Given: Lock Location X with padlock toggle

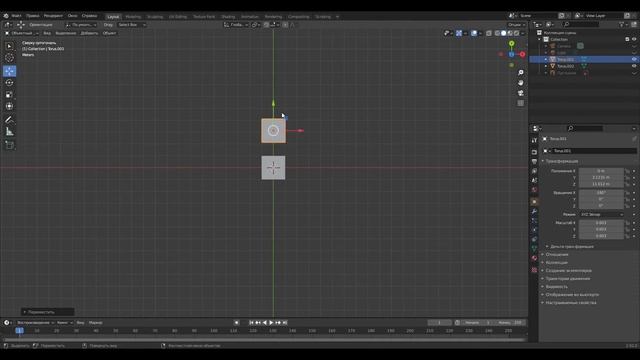Looking at the screenshot, I should [627, 171].
